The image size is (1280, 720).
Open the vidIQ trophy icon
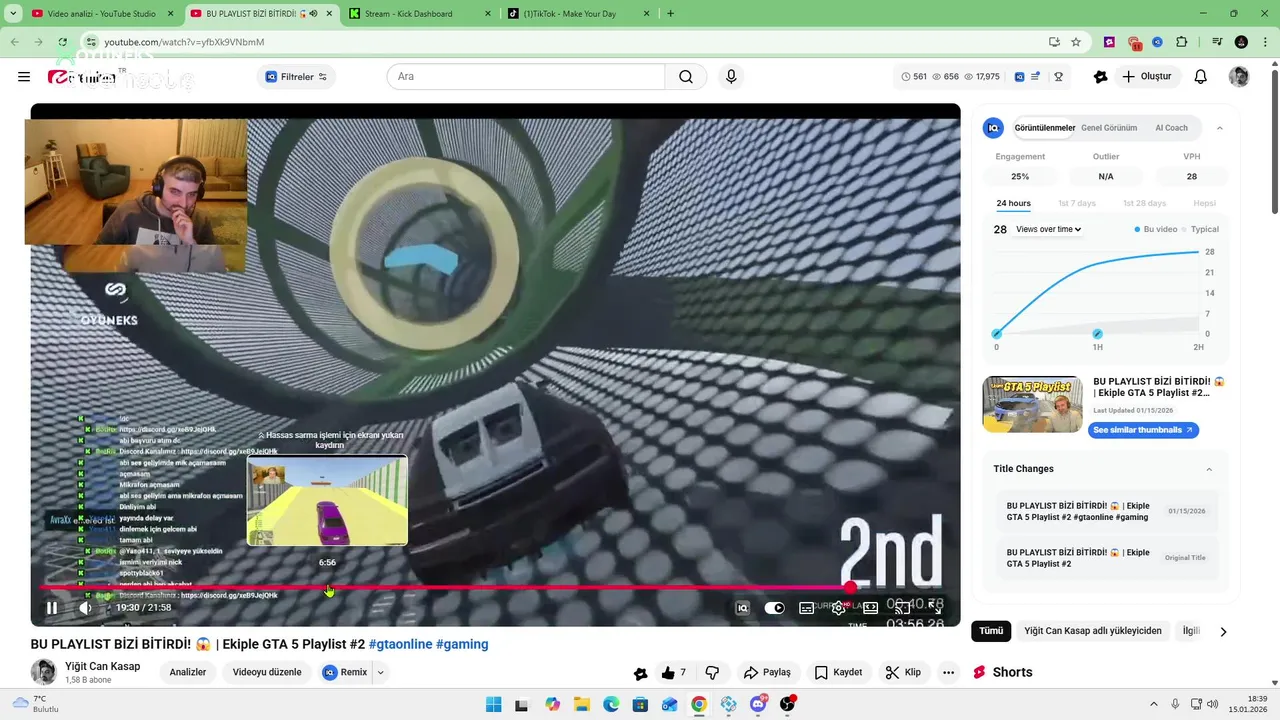tap(1058, 77)
